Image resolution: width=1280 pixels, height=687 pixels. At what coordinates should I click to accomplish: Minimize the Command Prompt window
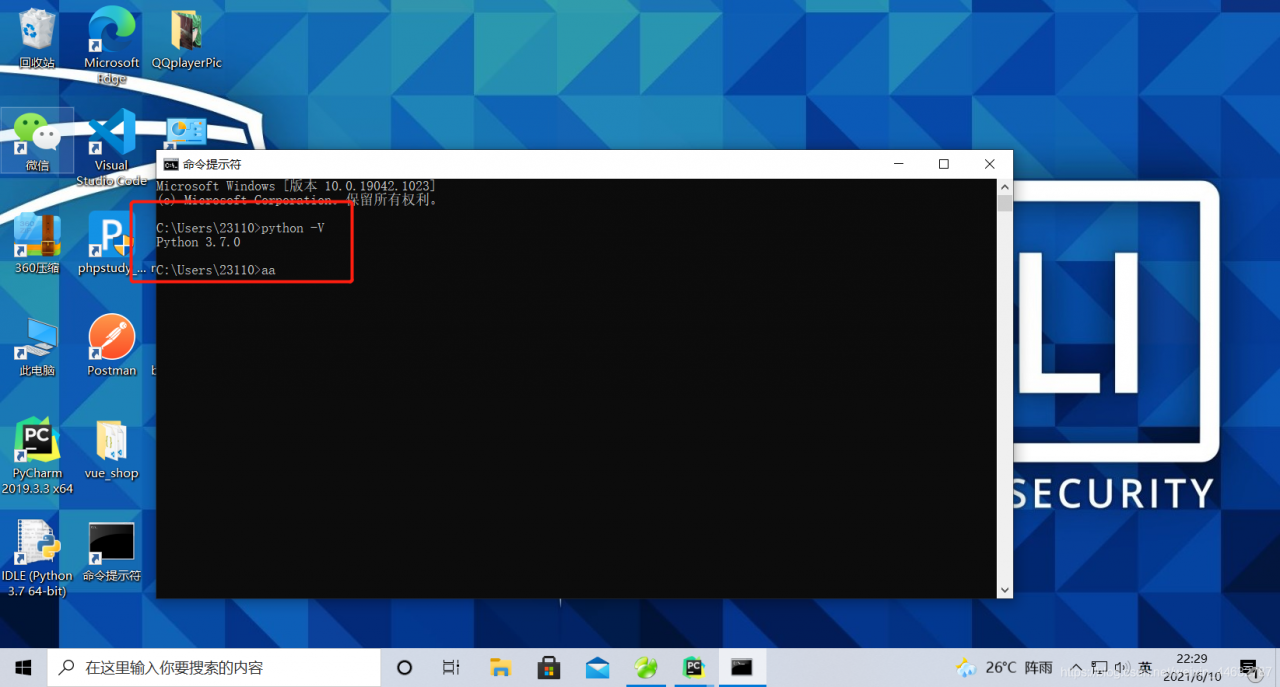pyautogui.click(x=898, y=164)
